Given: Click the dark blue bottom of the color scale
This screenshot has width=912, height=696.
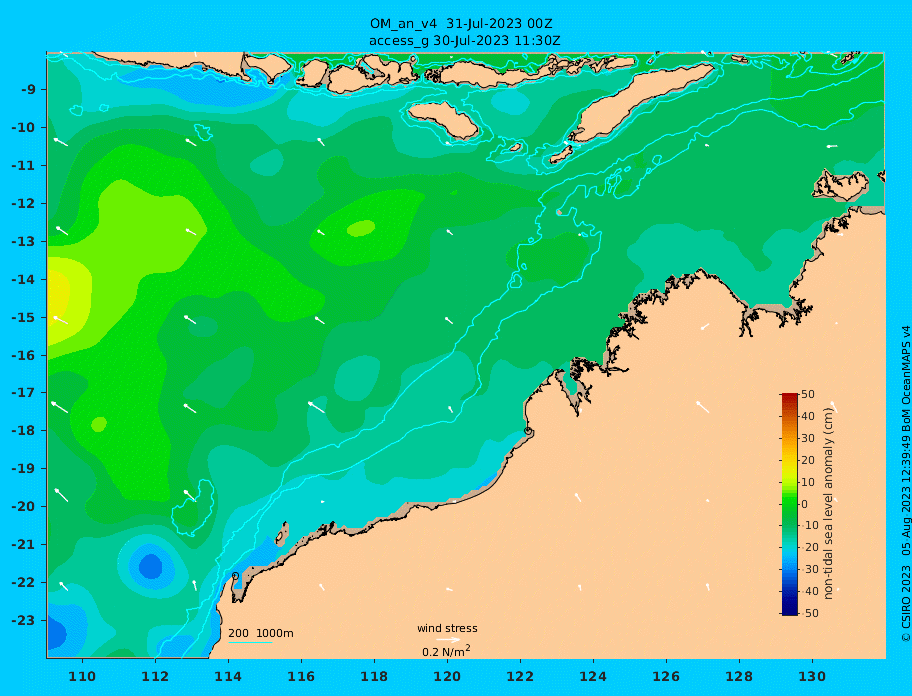Looking at the screenshot, I should [x=789, y=611].
